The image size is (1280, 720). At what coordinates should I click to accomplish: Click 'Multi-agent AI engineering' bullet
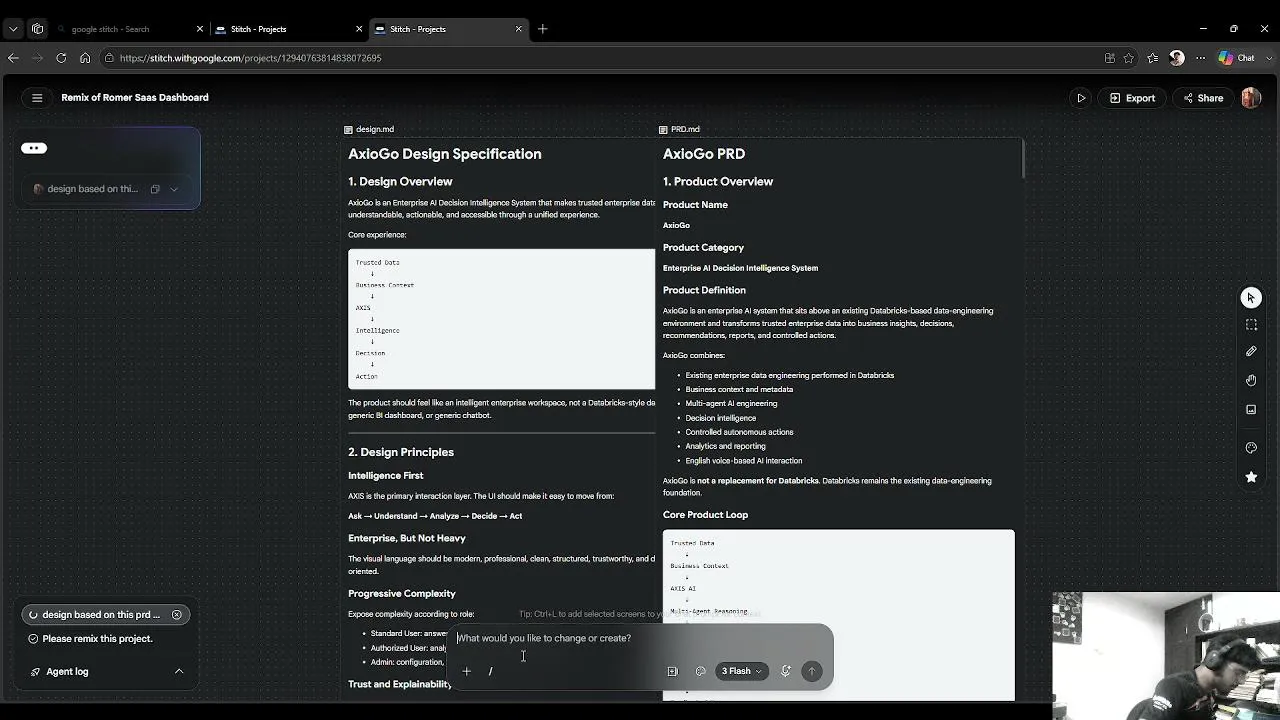point(731,404)
